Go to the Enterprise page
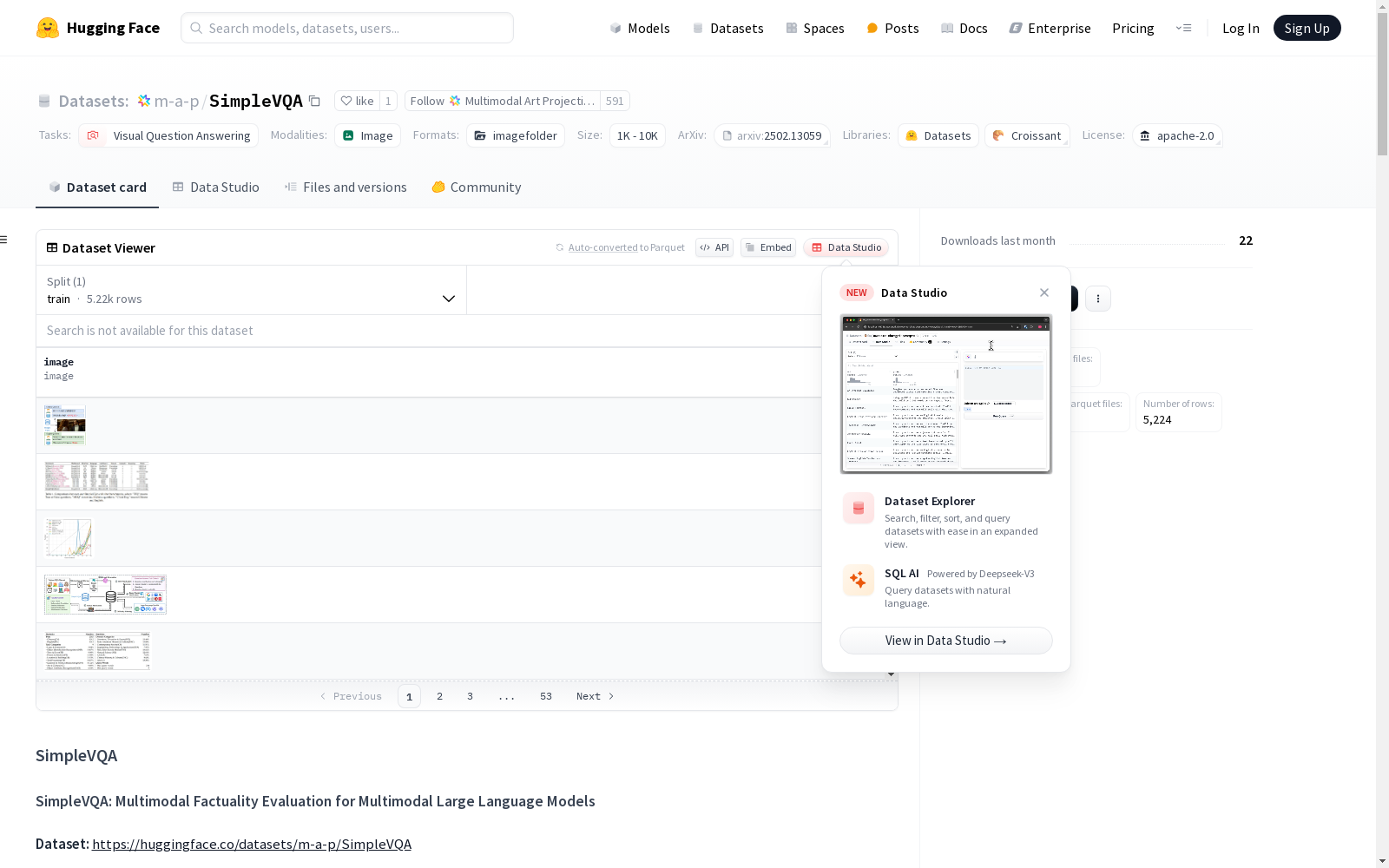Image resolution: width=1389 pixels, height=868 pixels. [1050, 28]
